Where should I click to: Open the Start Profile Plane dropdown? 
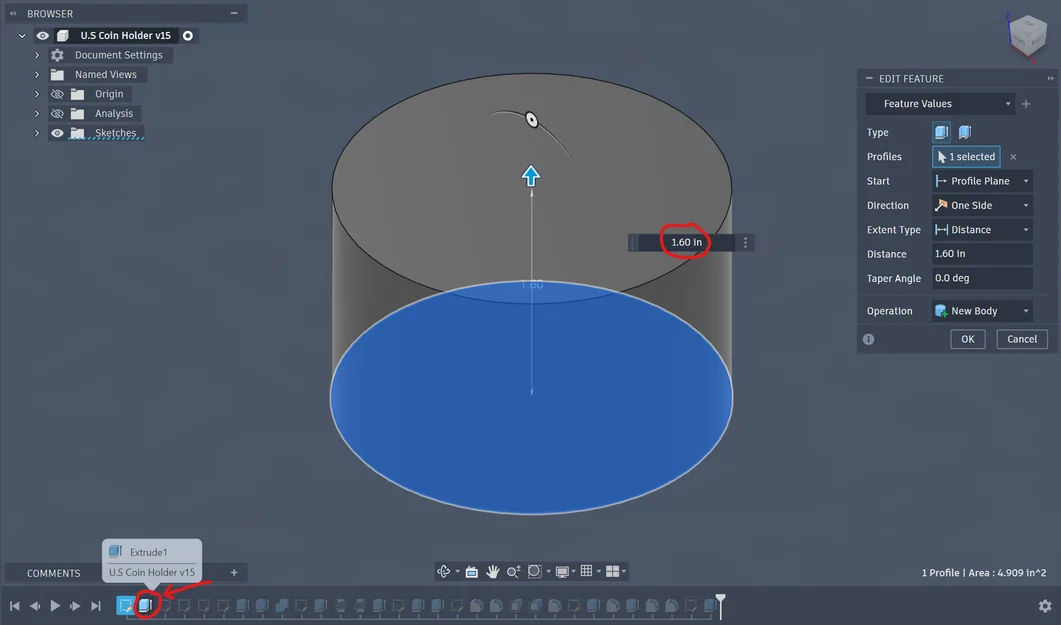click(x=982, y=181)
